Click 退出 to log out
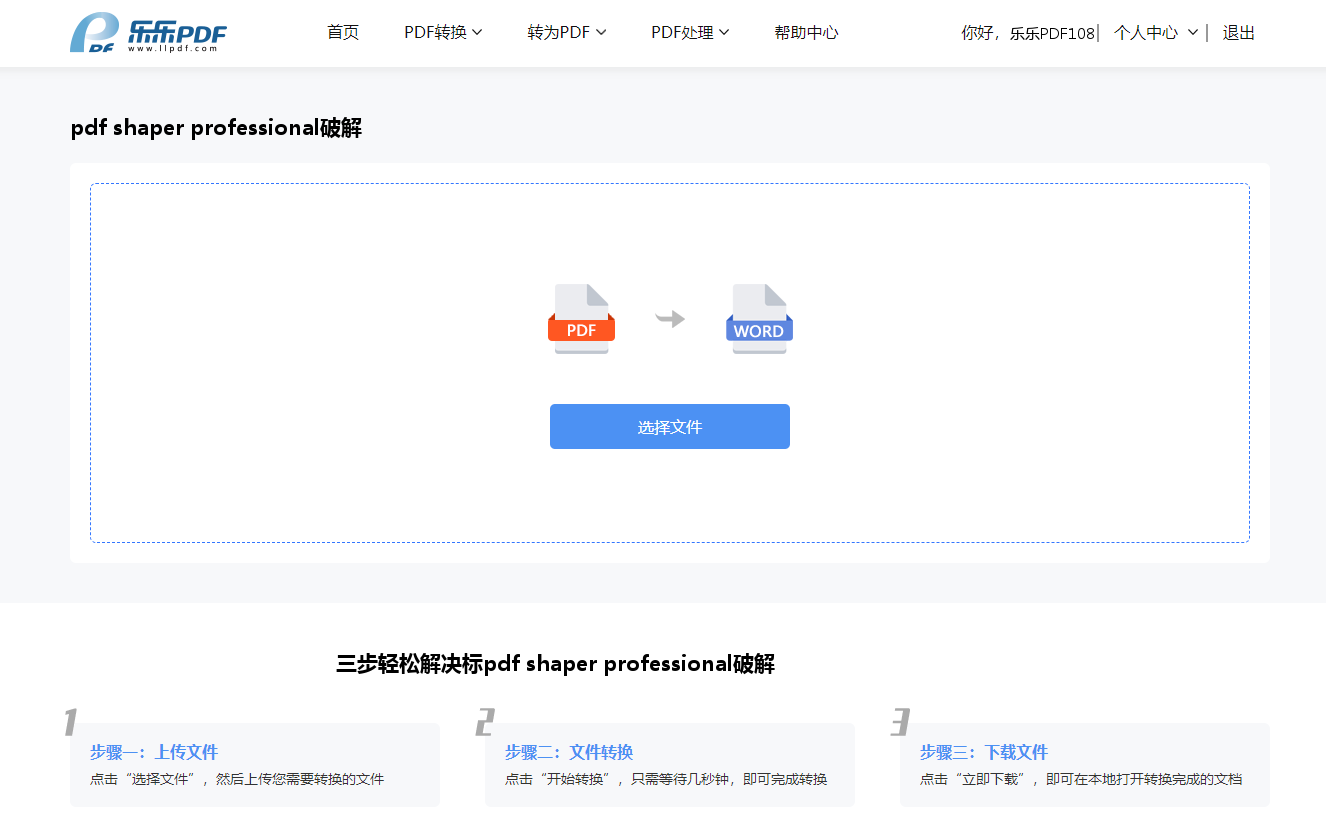 [x=1238, y=33]
